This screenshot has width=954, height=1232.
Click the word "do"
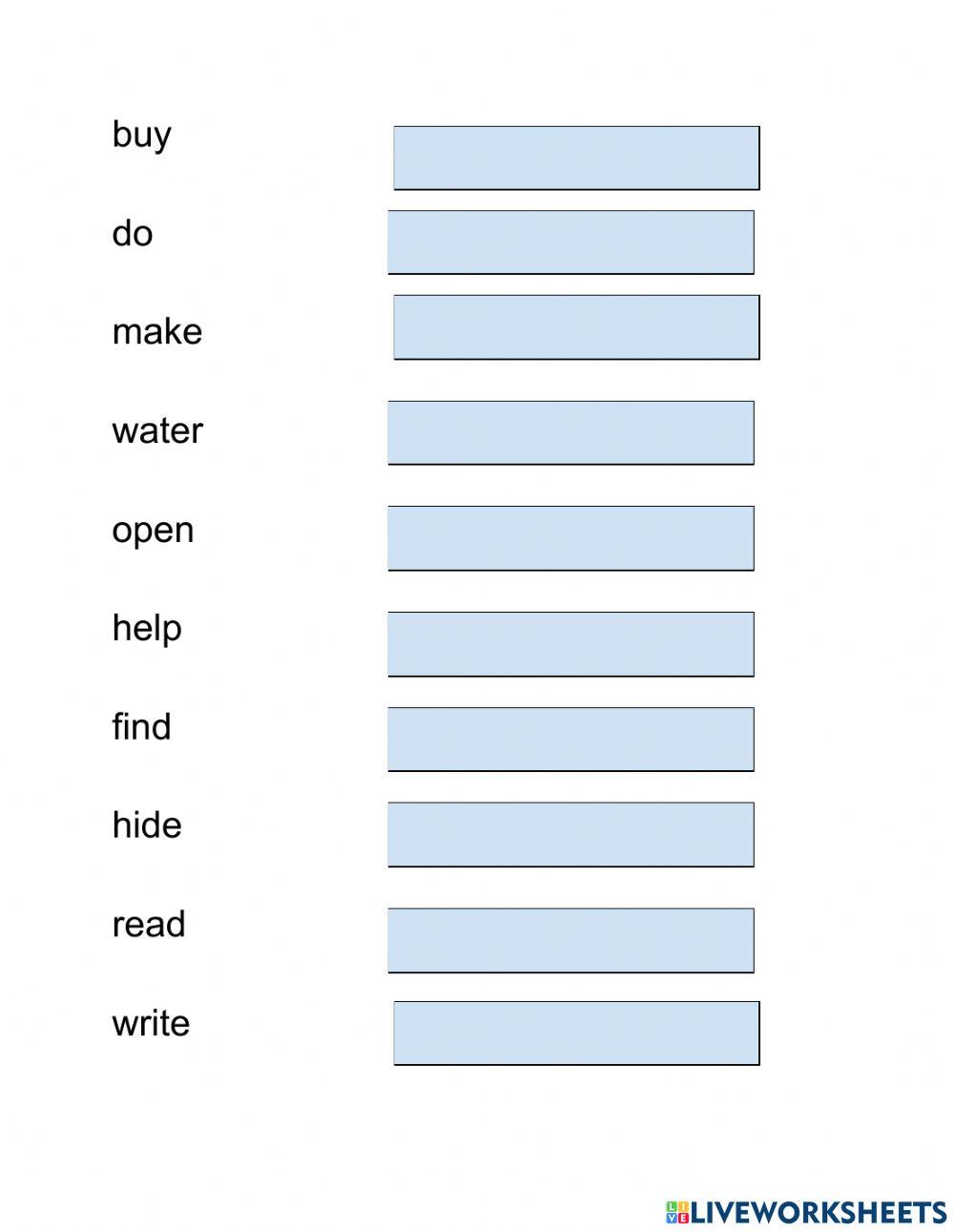pos(132,234)
